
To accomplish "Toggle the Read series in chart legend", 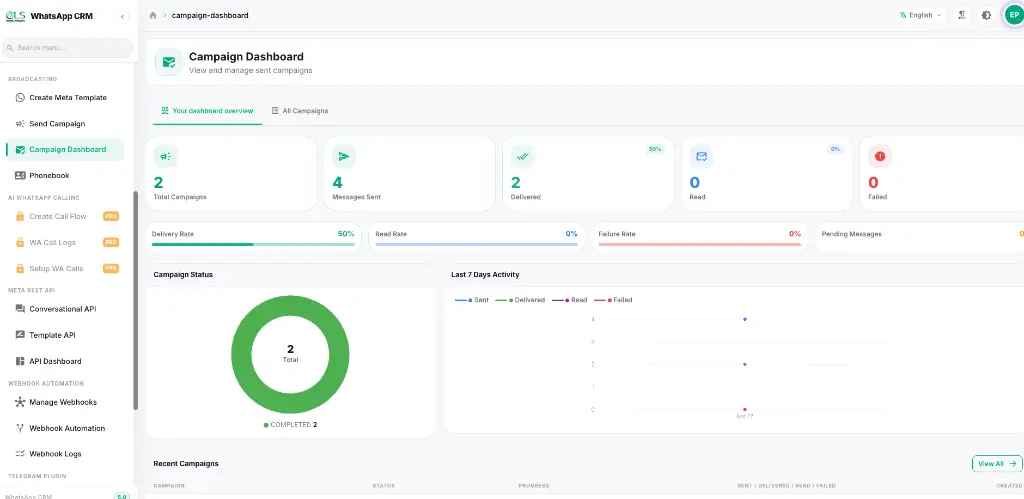I will point(569,300).
